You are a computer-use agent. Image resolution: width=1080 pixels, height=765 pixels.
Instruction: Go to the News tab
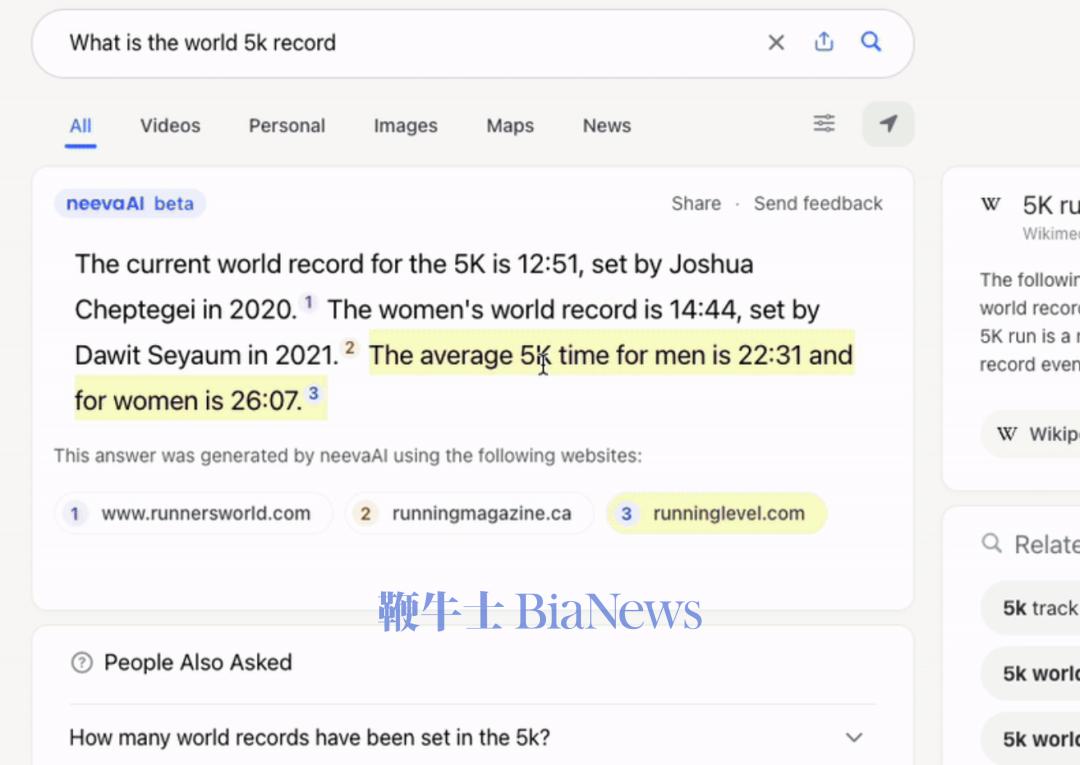point(607,126)
